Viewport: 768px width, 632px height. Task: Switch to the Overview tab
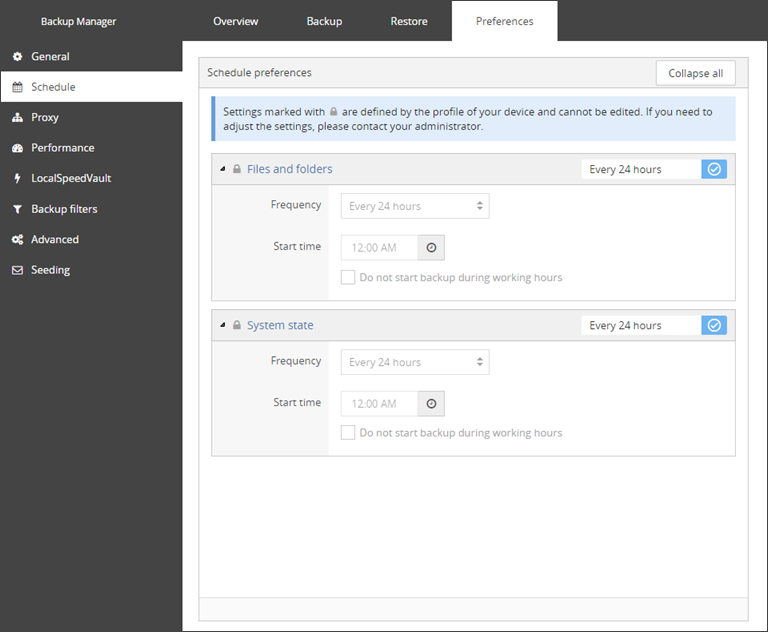[x=236, y=21]
